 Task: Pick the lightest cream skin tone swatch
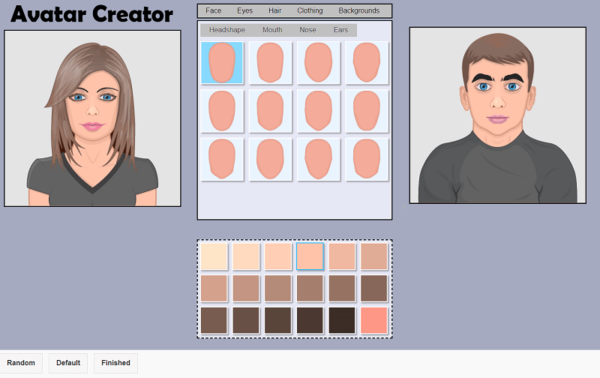[x=214, y=256]
